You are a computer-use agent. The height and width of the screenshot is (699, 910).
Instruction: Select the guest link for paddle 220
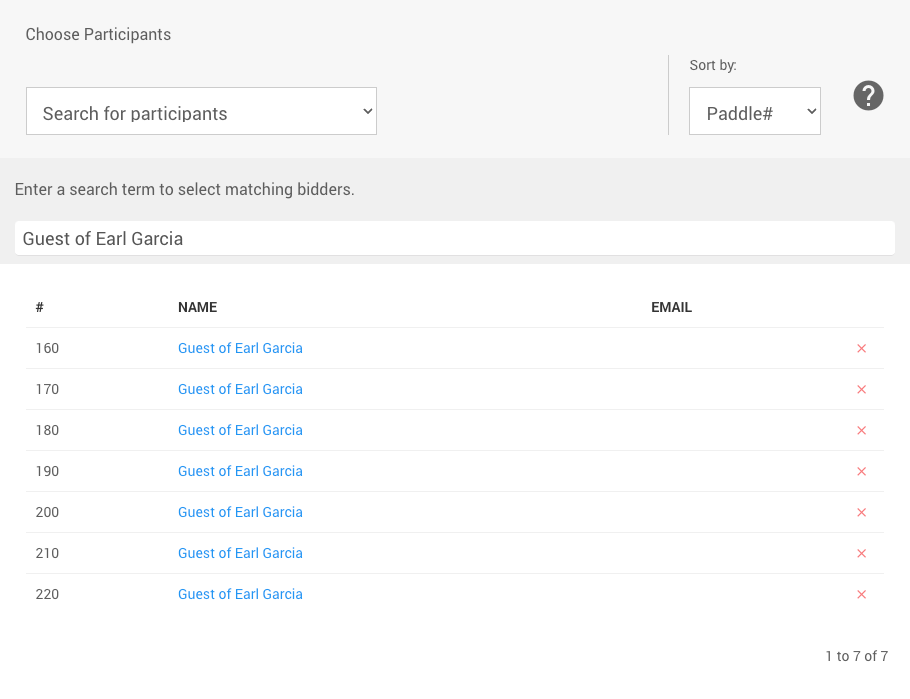[x=240, y=594]
